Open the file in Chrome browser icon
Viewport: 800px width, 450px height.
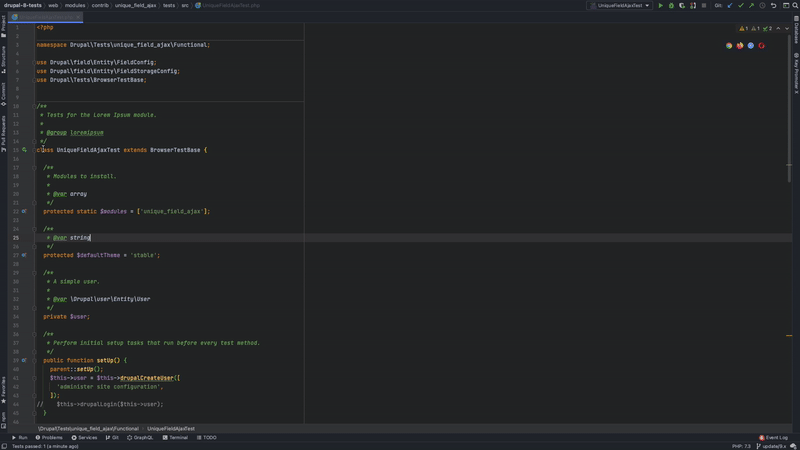730,45
